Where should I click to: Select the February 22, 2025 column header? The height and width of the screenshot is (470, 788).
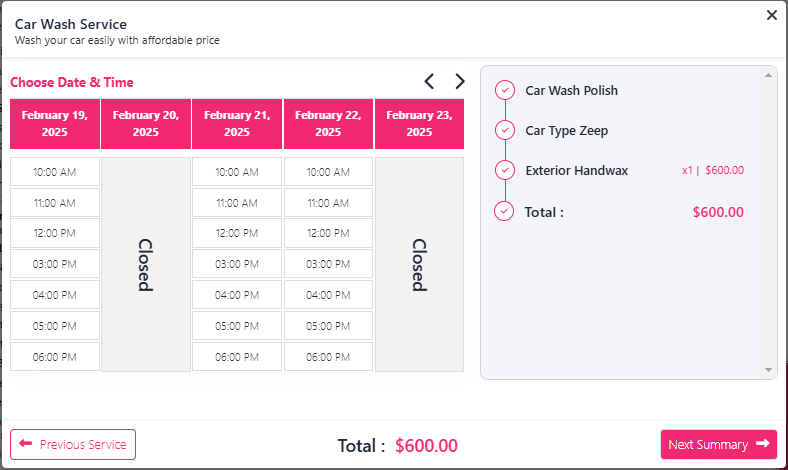(328, 124)
